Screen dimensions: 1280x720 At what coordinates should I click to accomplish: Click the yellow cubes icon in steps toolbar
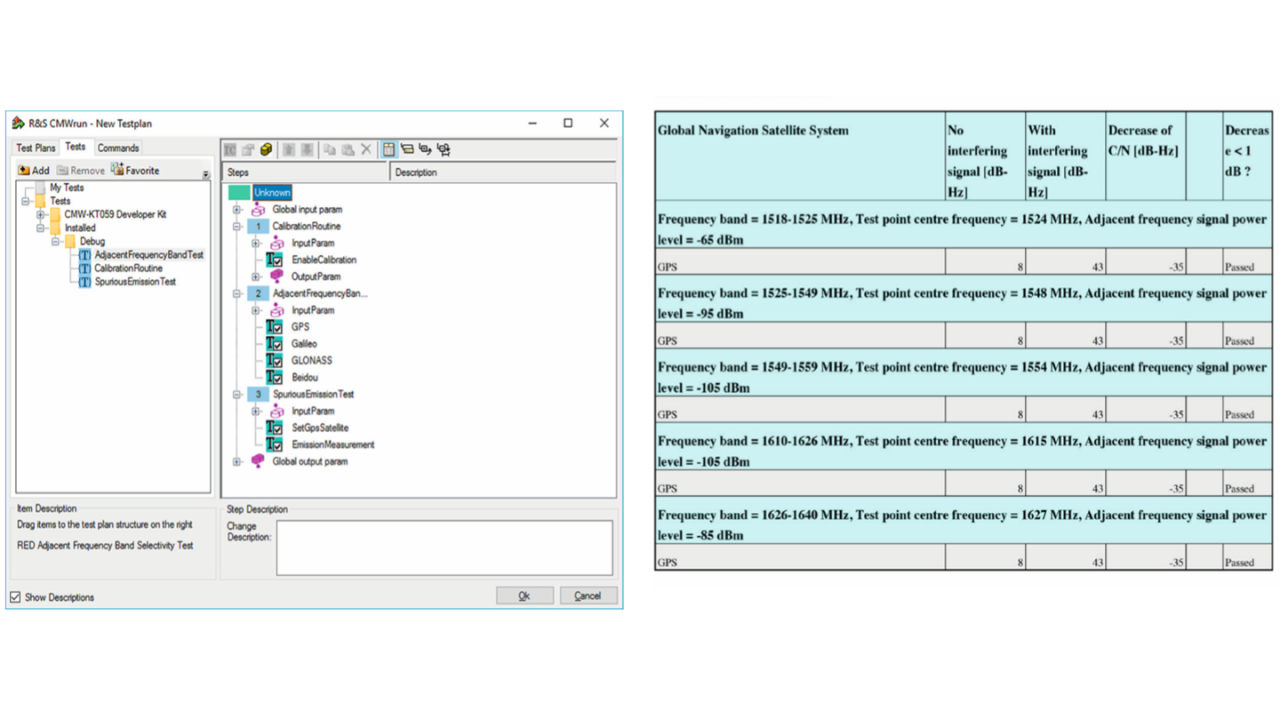click(x=266, y=150)
